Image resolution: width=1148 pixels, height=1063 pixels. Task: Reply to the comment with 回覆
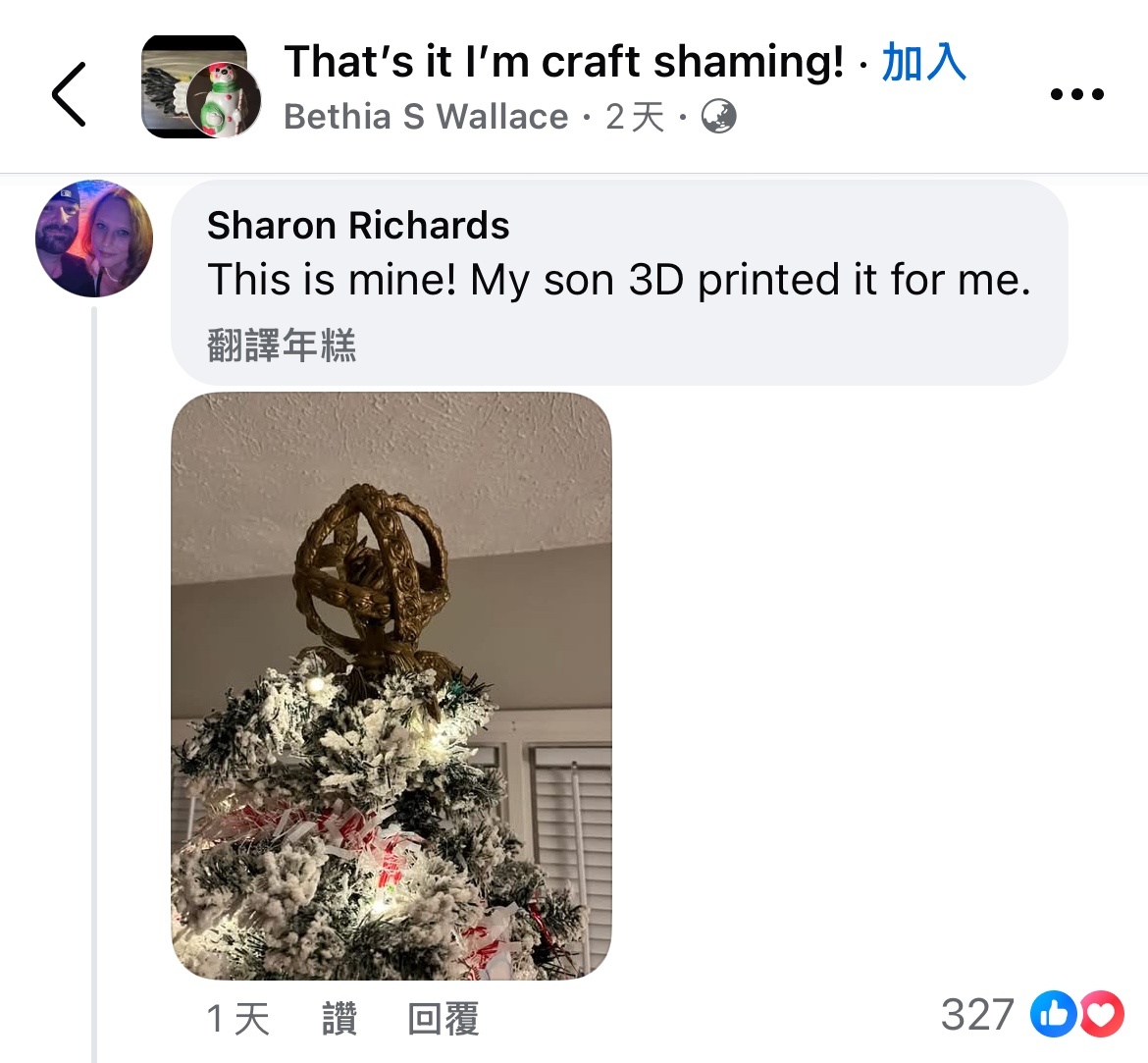pos(443,1018)
